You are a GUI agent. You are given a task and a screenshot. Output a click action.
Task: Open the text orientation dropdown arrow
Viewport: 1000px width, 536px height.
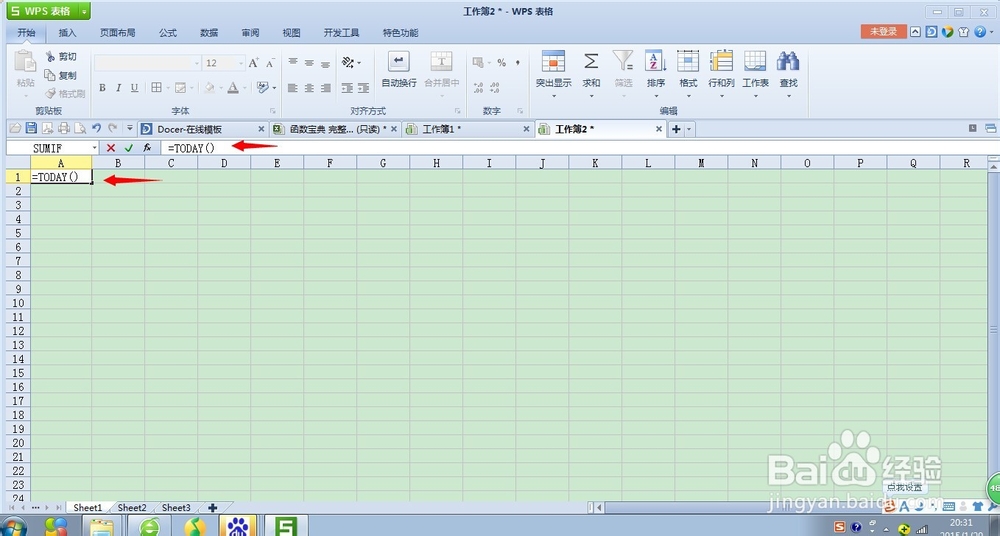click(x=359, y=63)
